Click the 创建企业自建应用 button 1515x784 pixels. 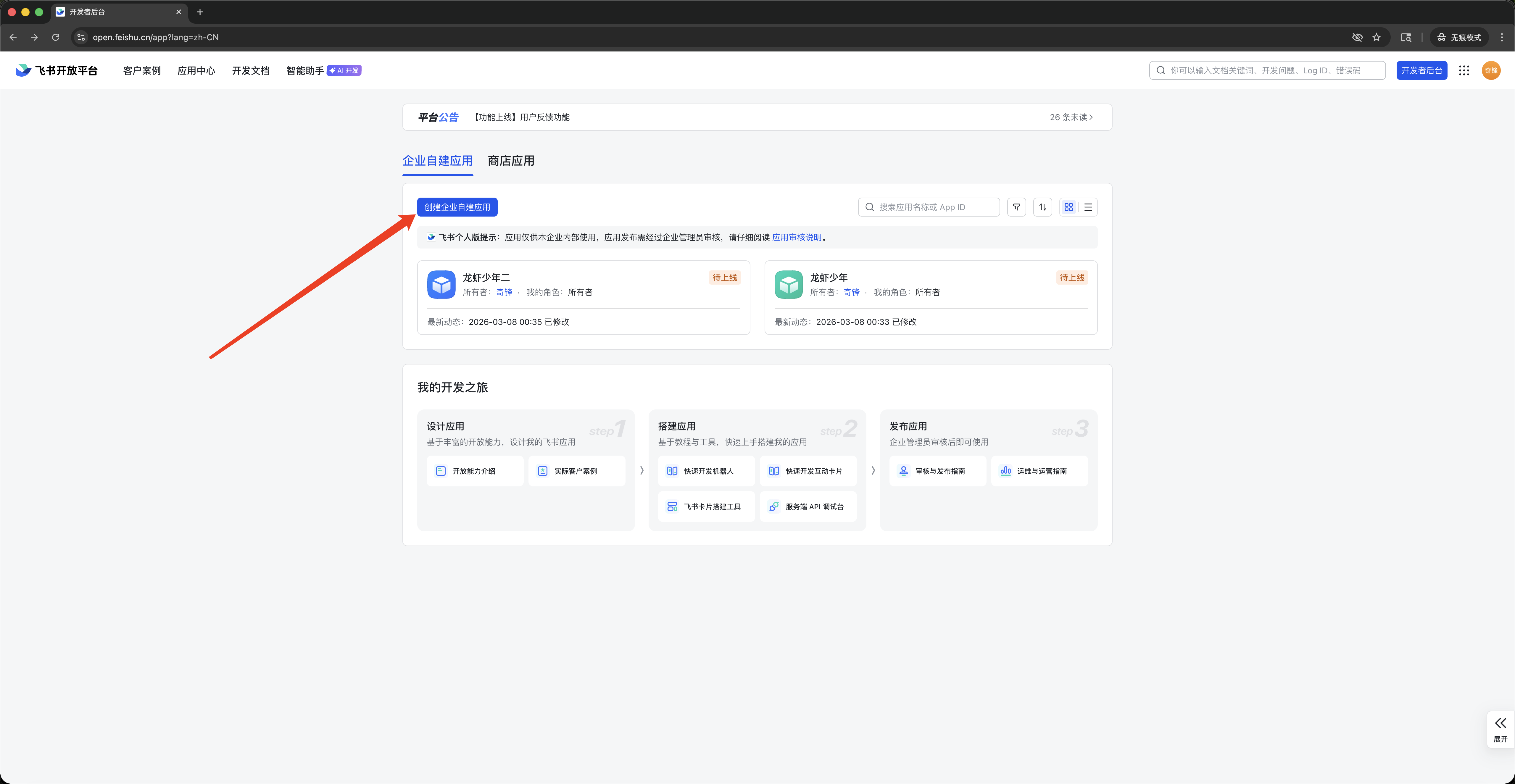457,207
